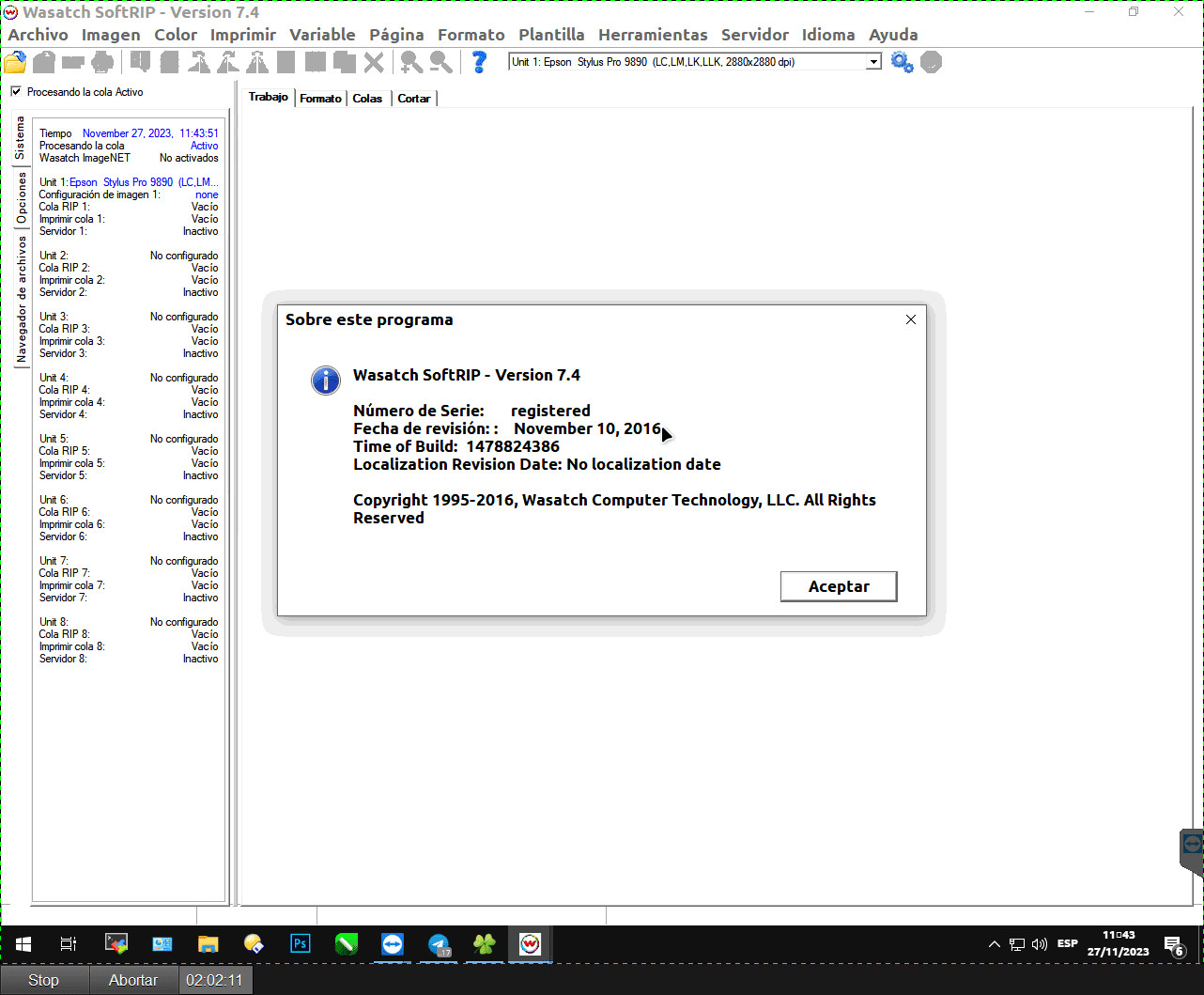Open File Explorer from the taskbar

(208, 943)
